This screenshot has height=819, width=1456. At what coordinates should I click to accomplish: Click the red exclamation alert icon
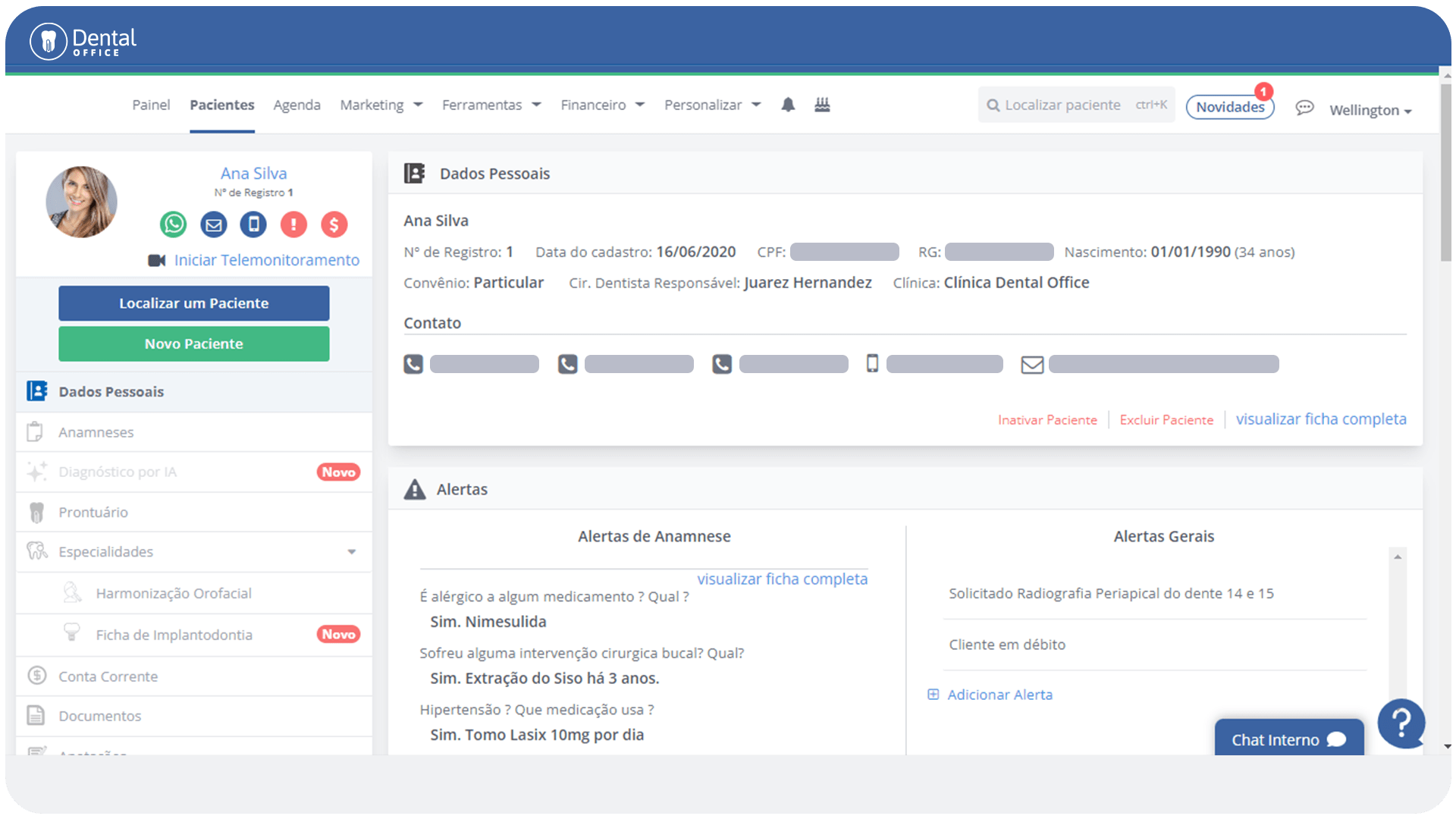click(x=293, y=224)
